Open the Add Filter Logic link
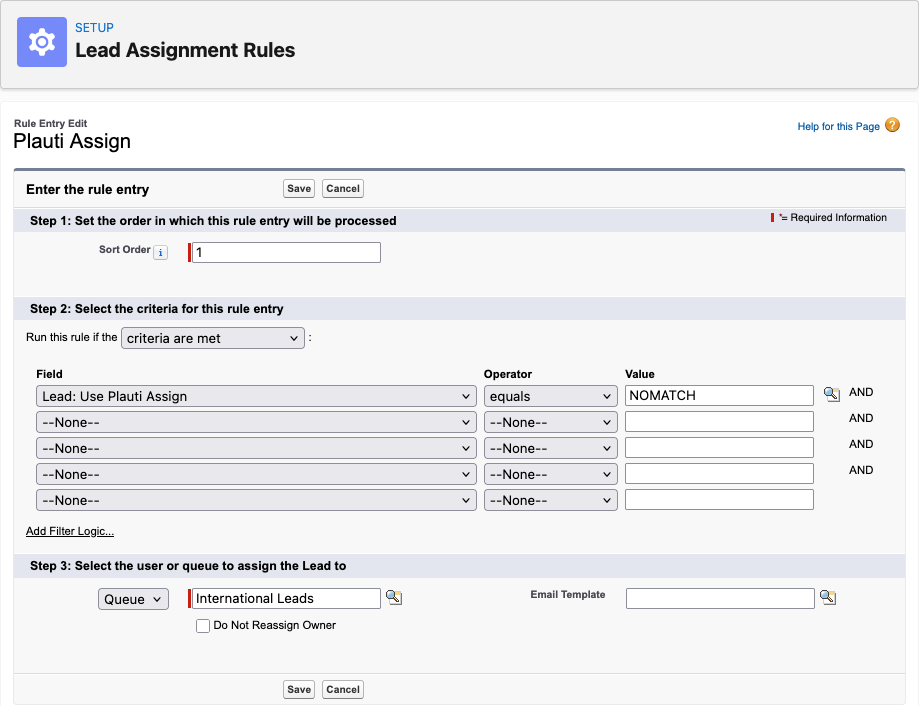 point(70,531)
